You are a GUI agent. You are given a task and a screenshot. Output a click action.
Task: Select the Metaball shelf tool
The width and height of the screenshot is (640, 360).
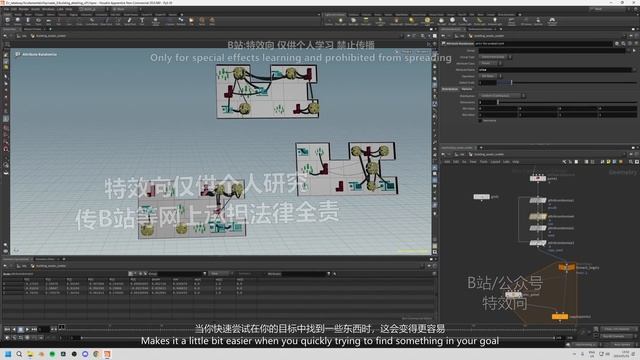[x=181, y=21]
